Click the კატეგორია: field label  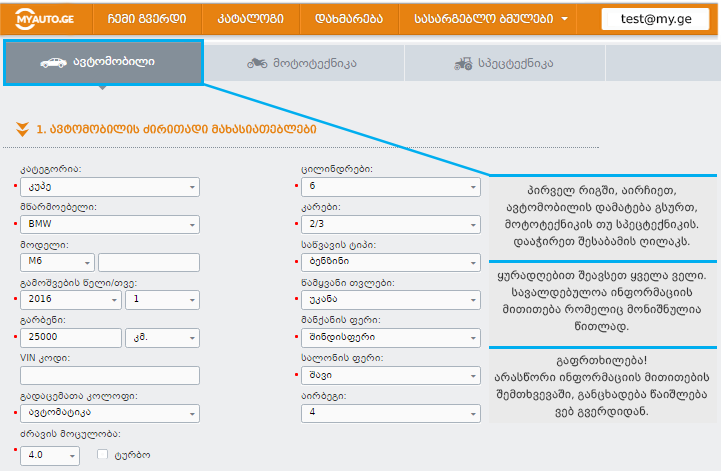click(x=51, y=169)
